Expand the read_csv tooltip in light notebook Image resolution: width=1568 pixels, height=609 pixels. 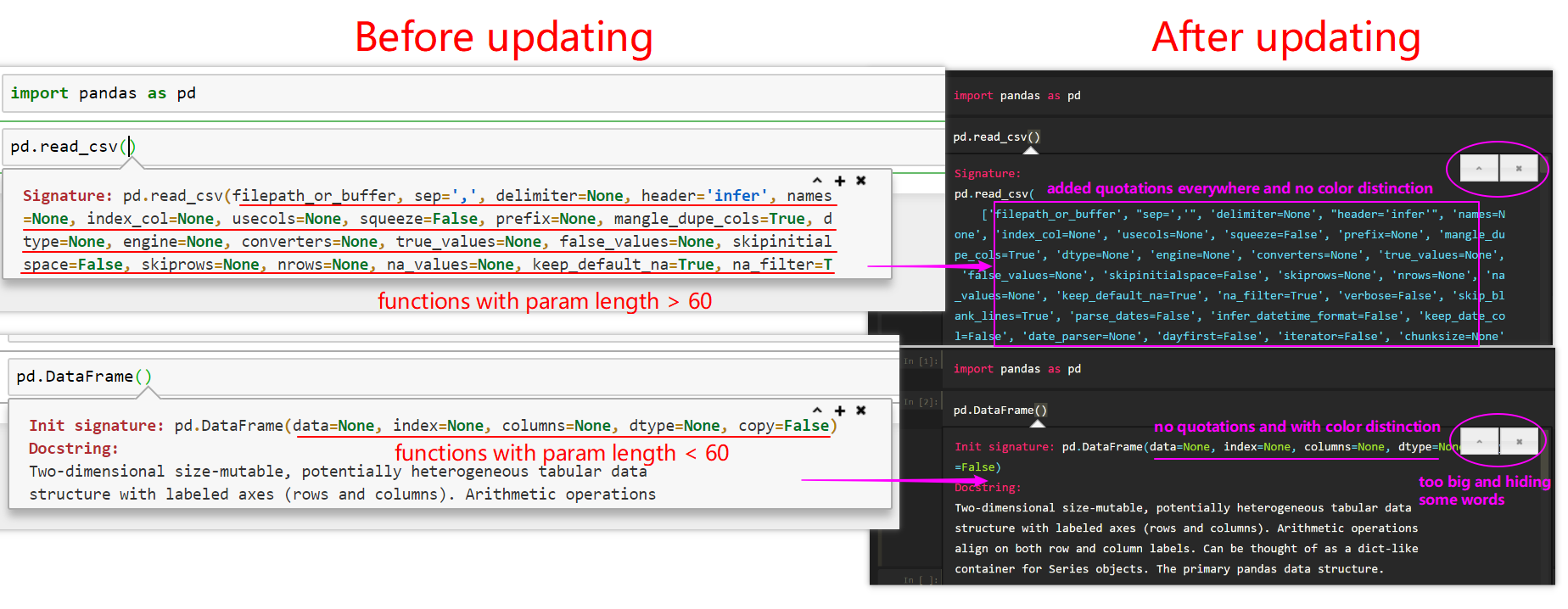[817, 181]
